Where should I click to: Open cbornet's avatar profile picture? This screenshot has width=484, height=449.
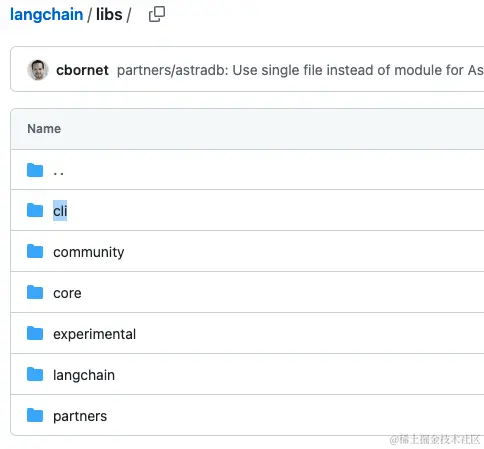click(x=38, y=70)
